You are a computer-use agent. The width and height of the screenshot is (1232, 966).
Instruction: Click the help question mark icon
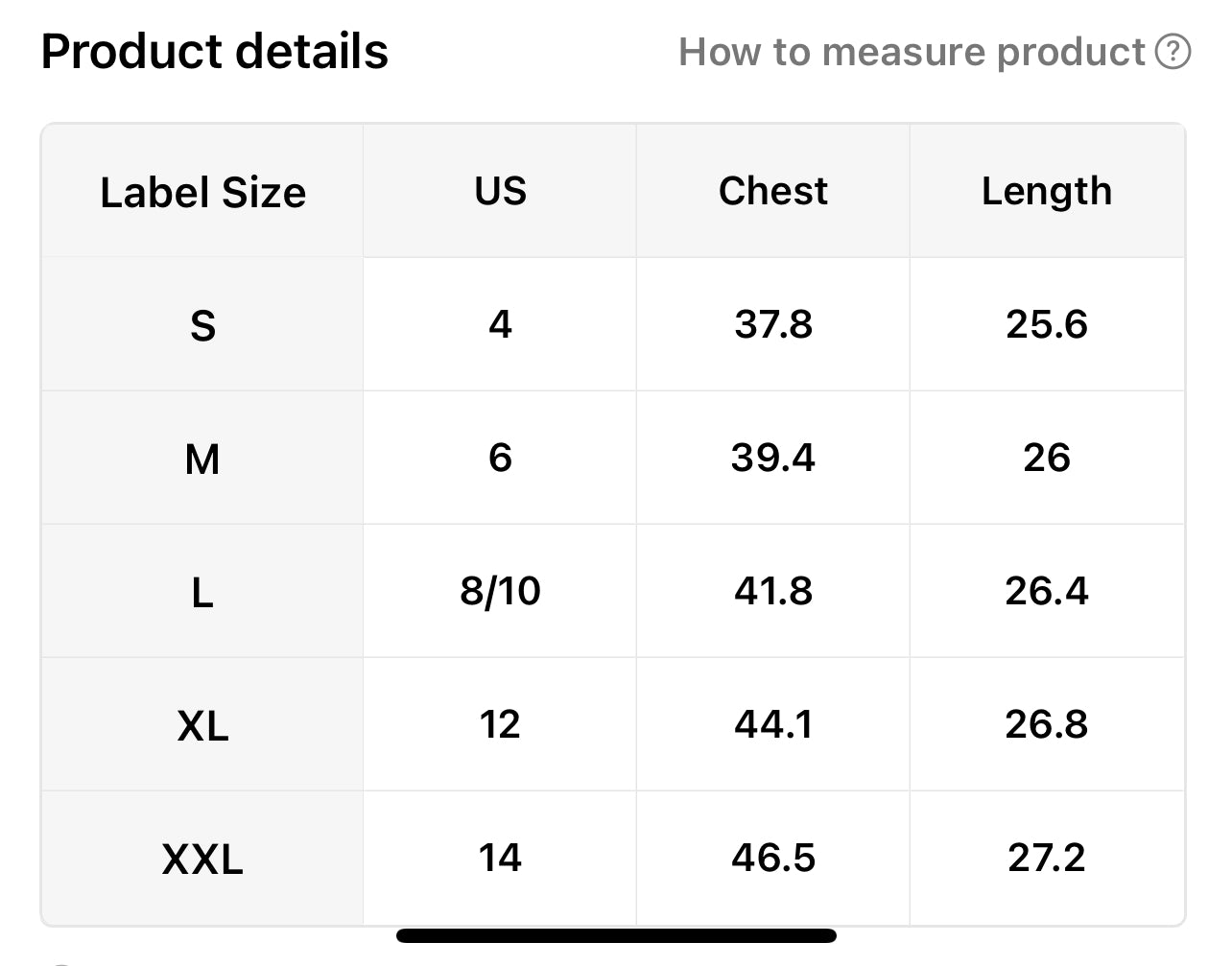pos(1173,52)
